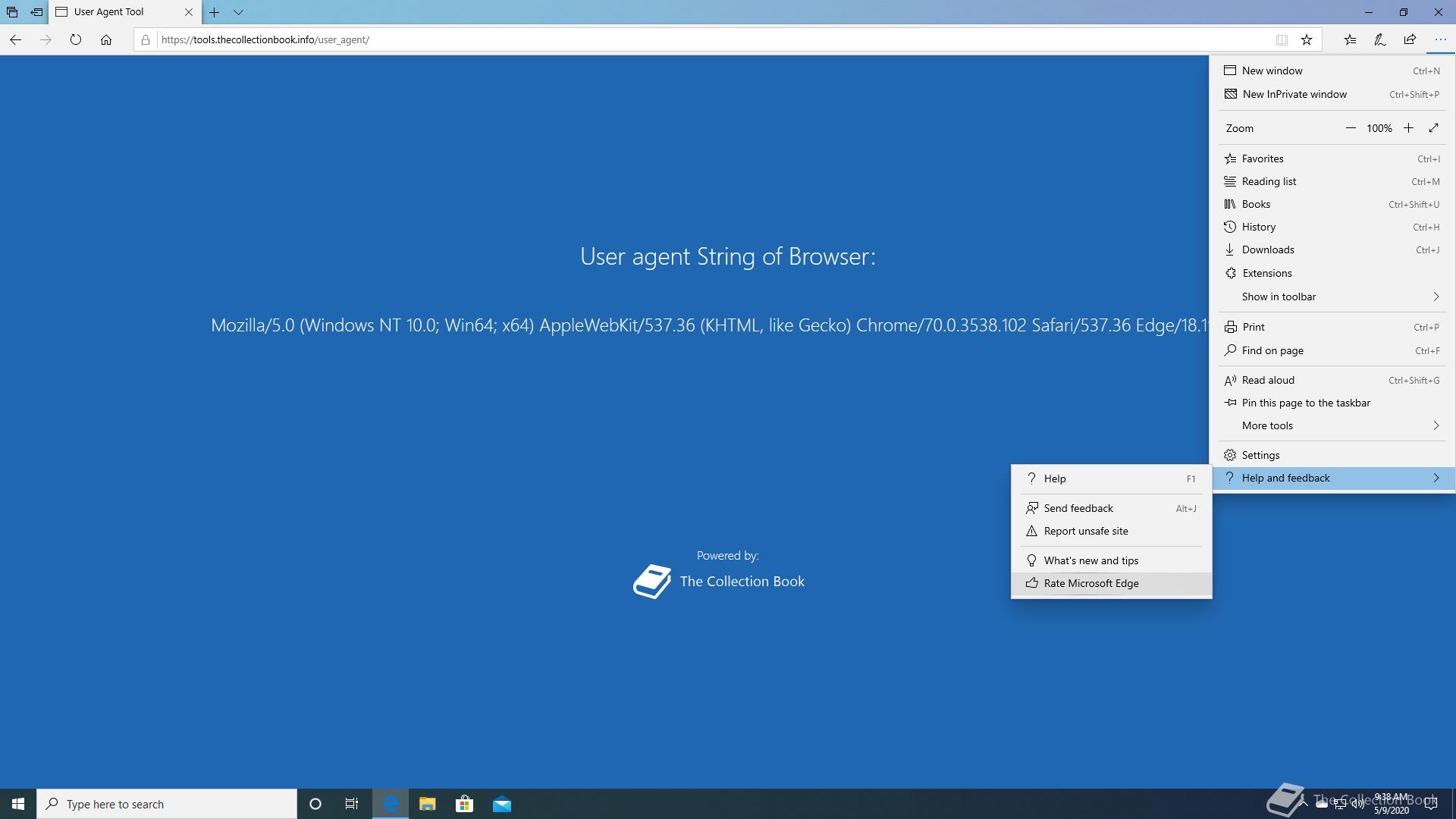Select Rate Microsoft Edge menu entry
This screenshot has width=1456, height=819.
pos(1090,583)
